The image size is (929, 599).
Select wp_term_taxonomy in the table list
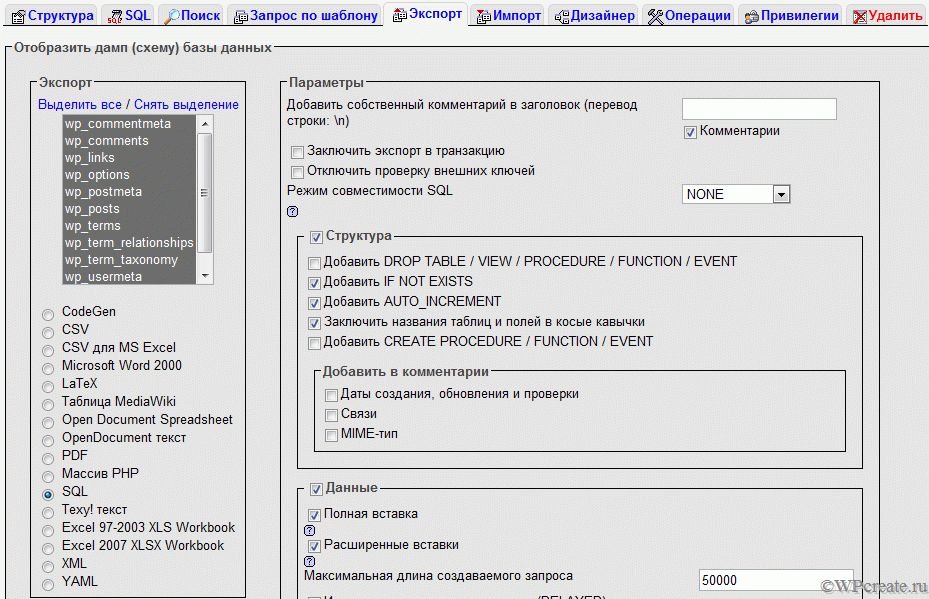[129, 260]
